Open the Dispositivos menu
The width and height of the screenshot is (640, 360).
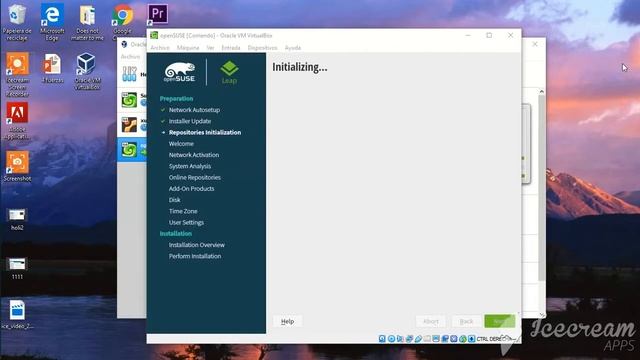pos(262,48)
